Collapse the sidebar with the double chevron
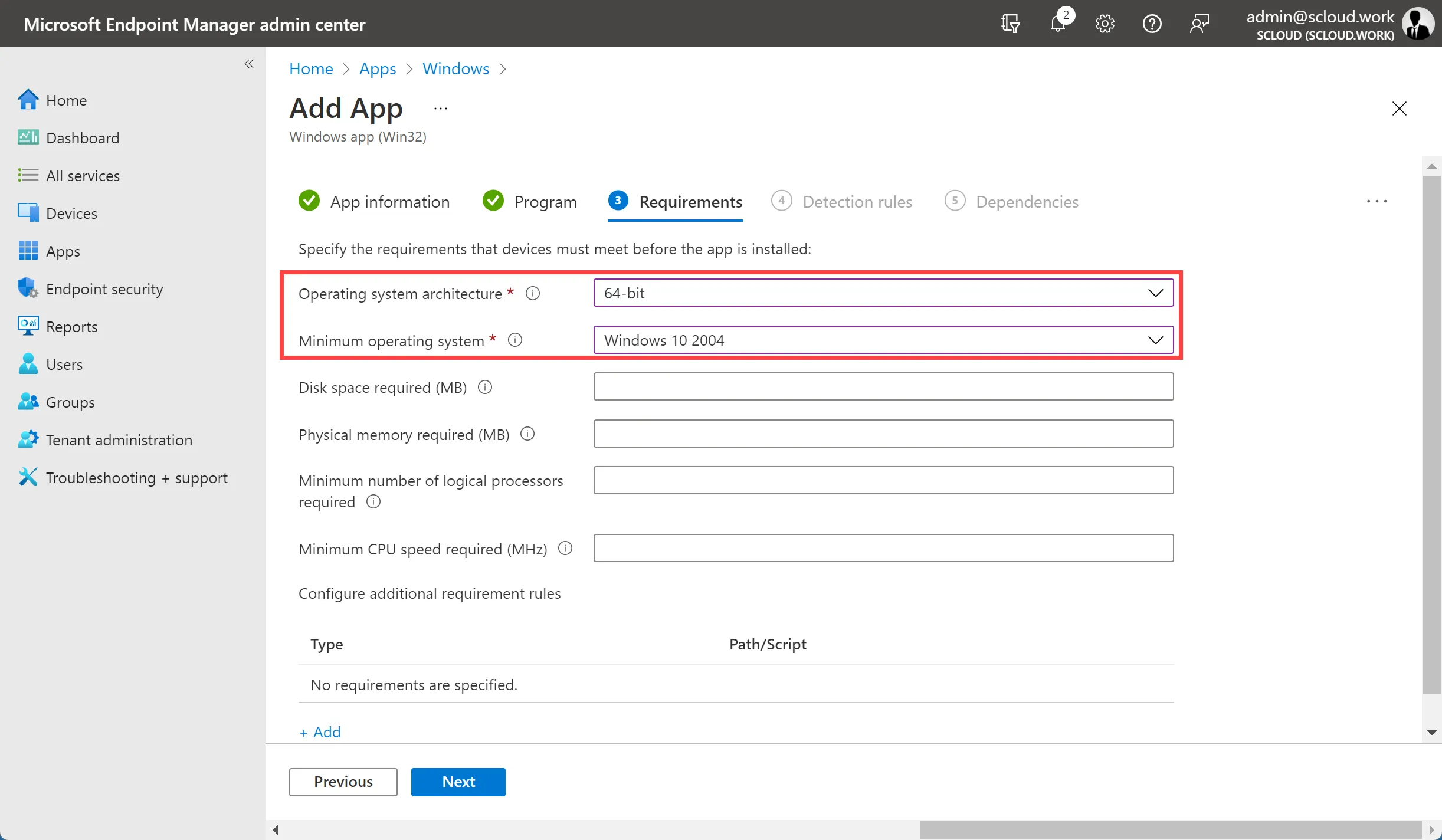This screenshot has height=840, width=1442. [x=249, y=64]
